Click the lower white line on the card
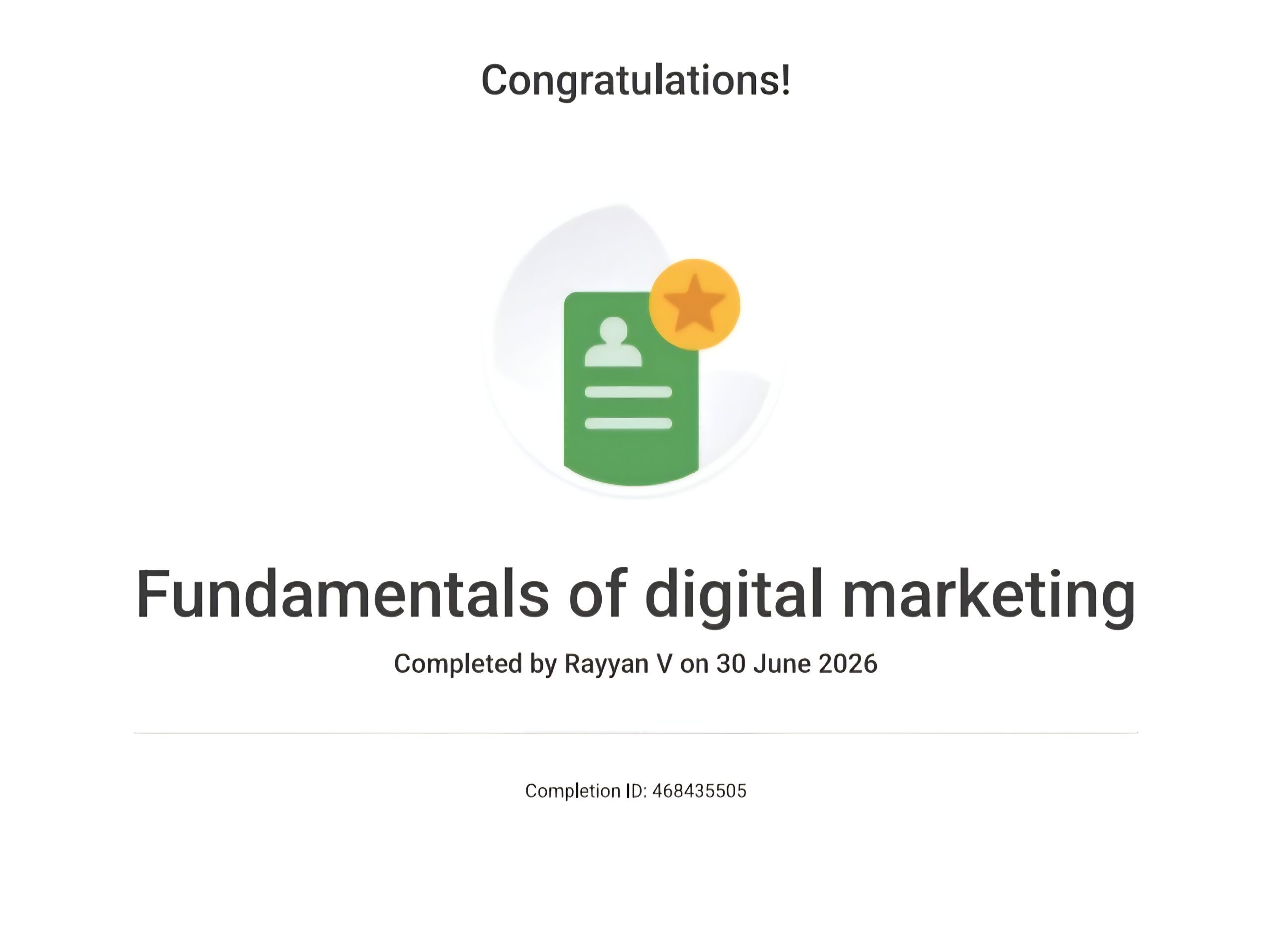Viewport: 1270px width, 952px height. point(628,423)
